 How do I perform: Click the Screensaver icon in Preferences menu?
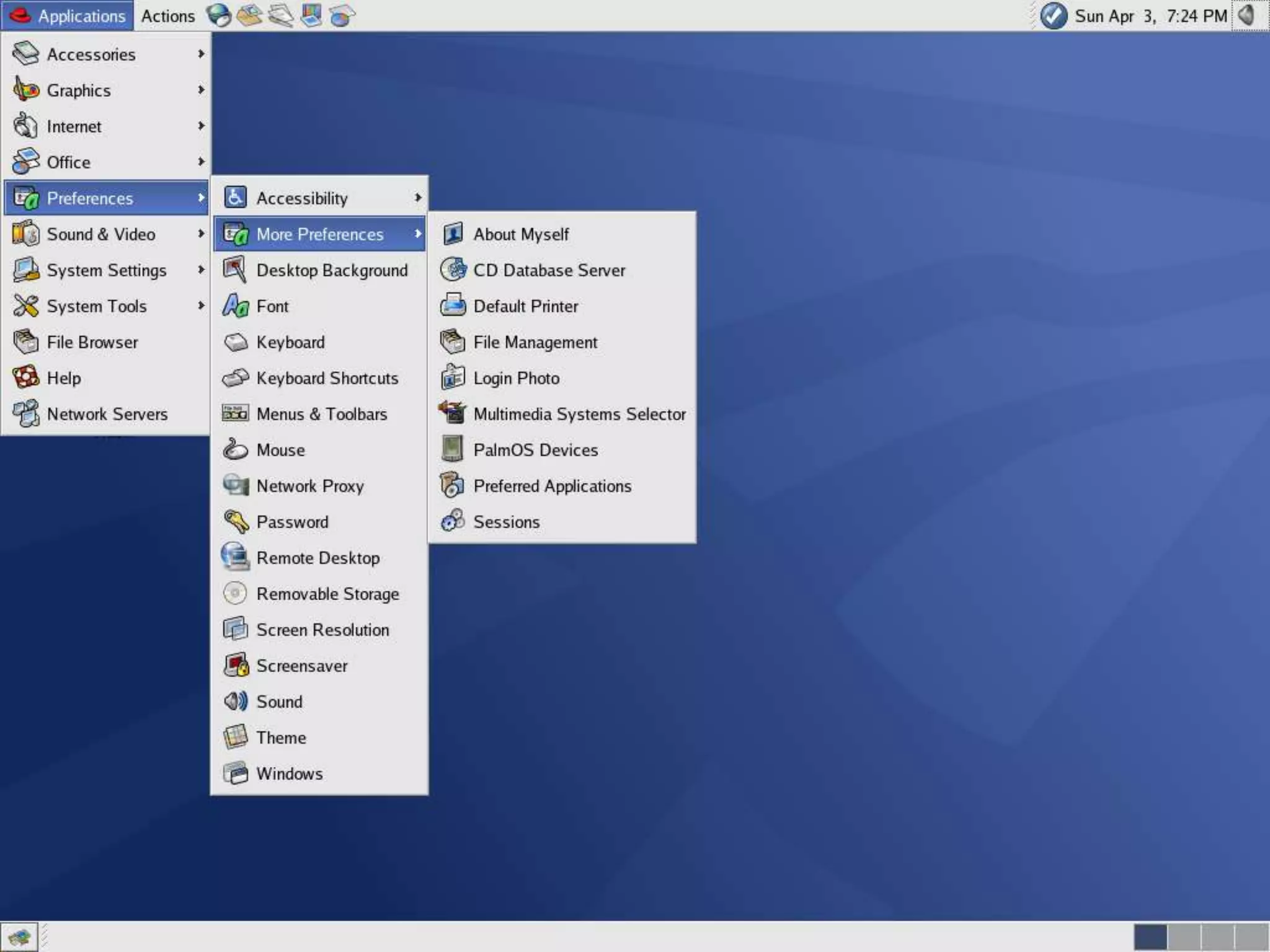point(236,666)
